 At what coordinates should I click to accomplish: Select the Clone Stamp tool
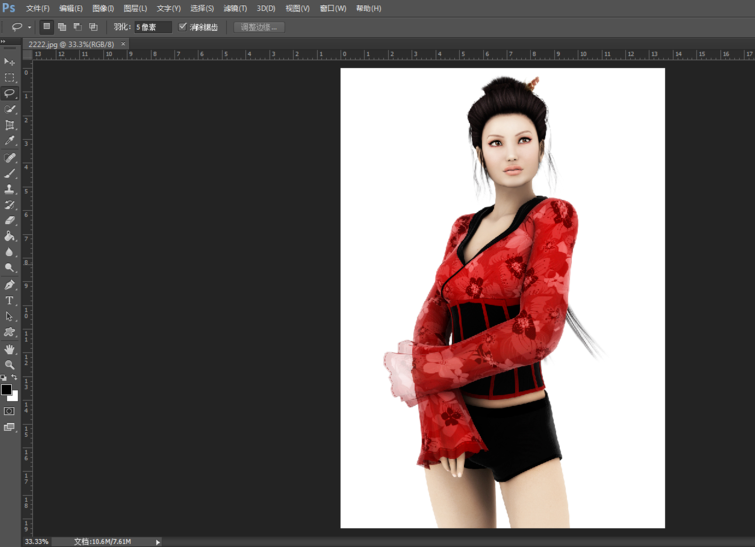(10, 189)
